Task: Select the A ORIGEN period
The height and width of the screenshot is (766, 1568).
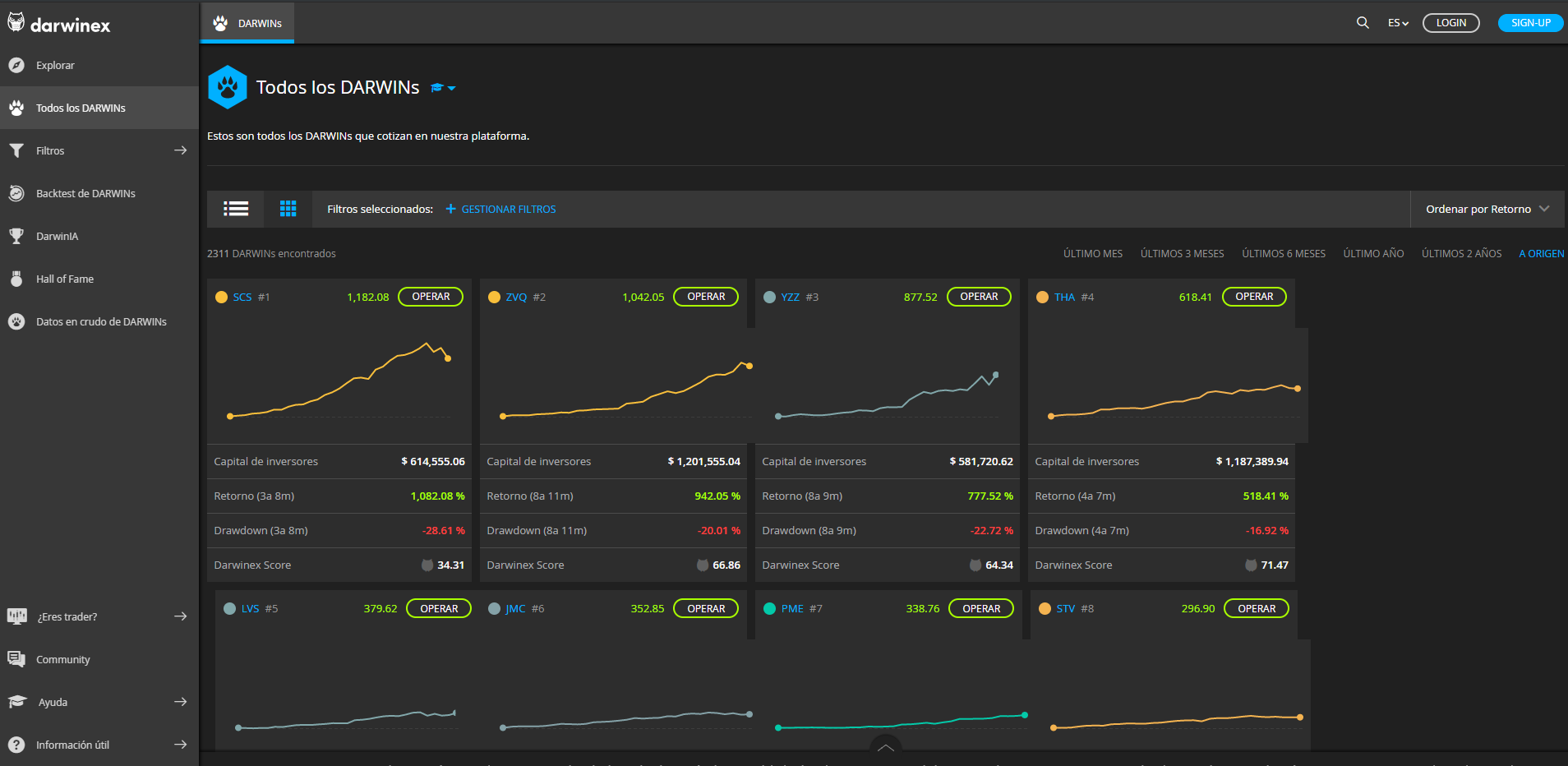Action: 1541,253
